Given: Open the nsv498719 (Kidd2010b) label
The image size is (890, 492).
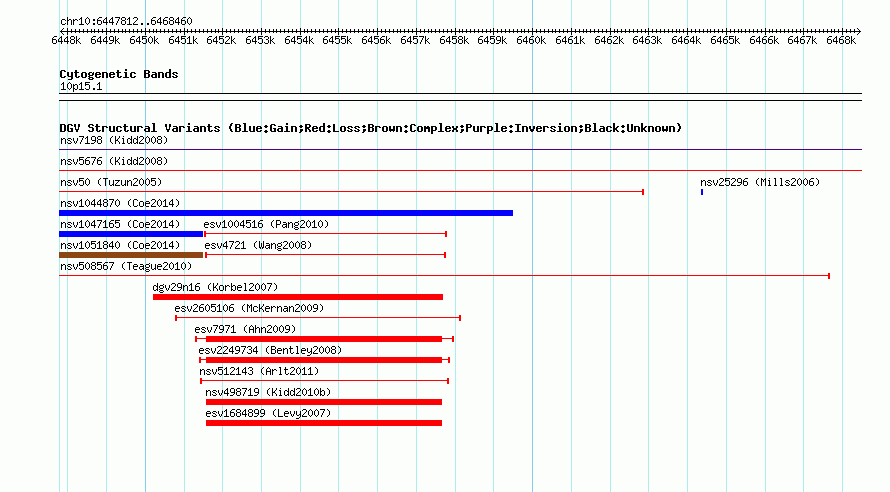Looking at the screenshot, I should 268,392.
